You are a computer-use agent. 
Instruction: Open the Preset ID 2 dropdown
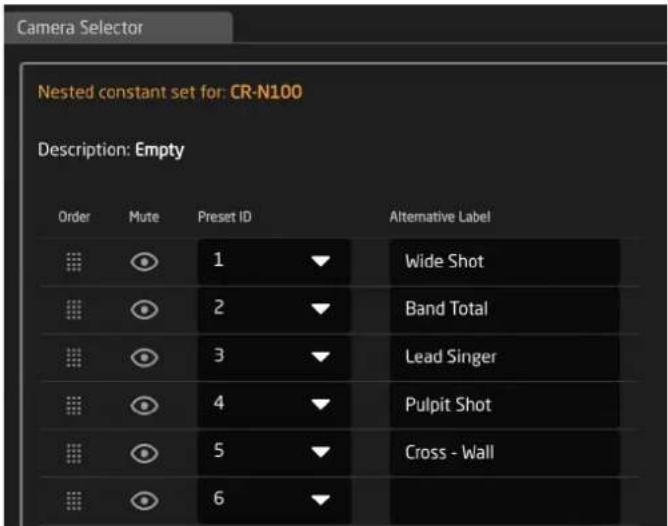tap(274, 309)
